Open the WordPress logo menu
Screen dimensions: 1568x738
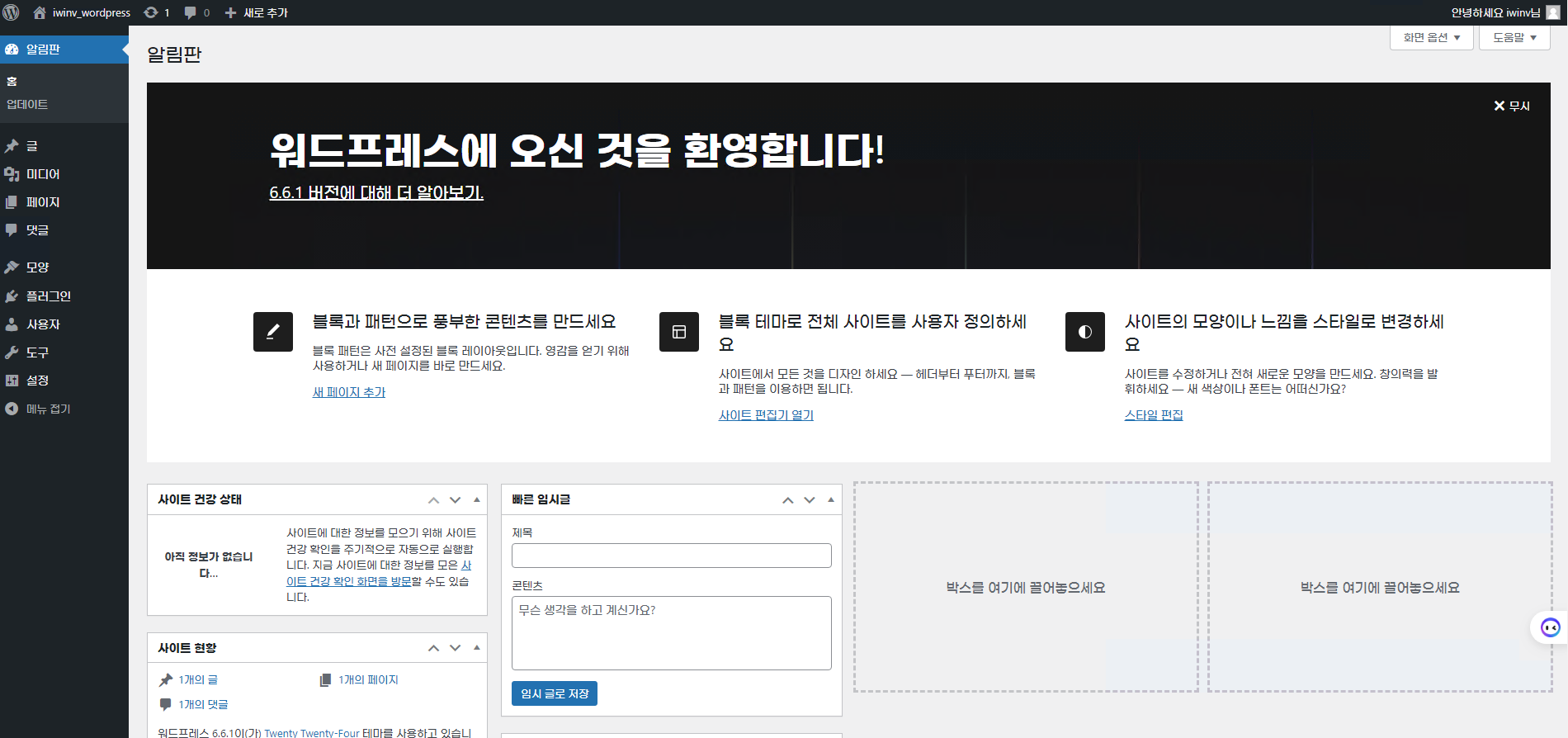[12, 12]
